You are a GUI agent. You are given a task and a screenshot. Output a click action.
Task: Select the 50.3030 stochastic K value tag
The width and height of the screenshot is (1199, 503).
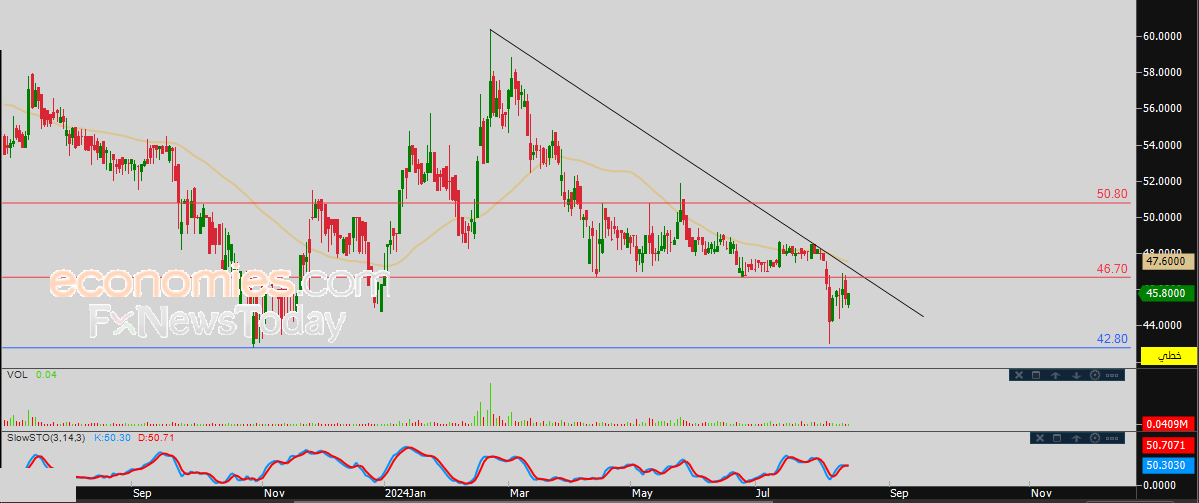pos(1168,465)
